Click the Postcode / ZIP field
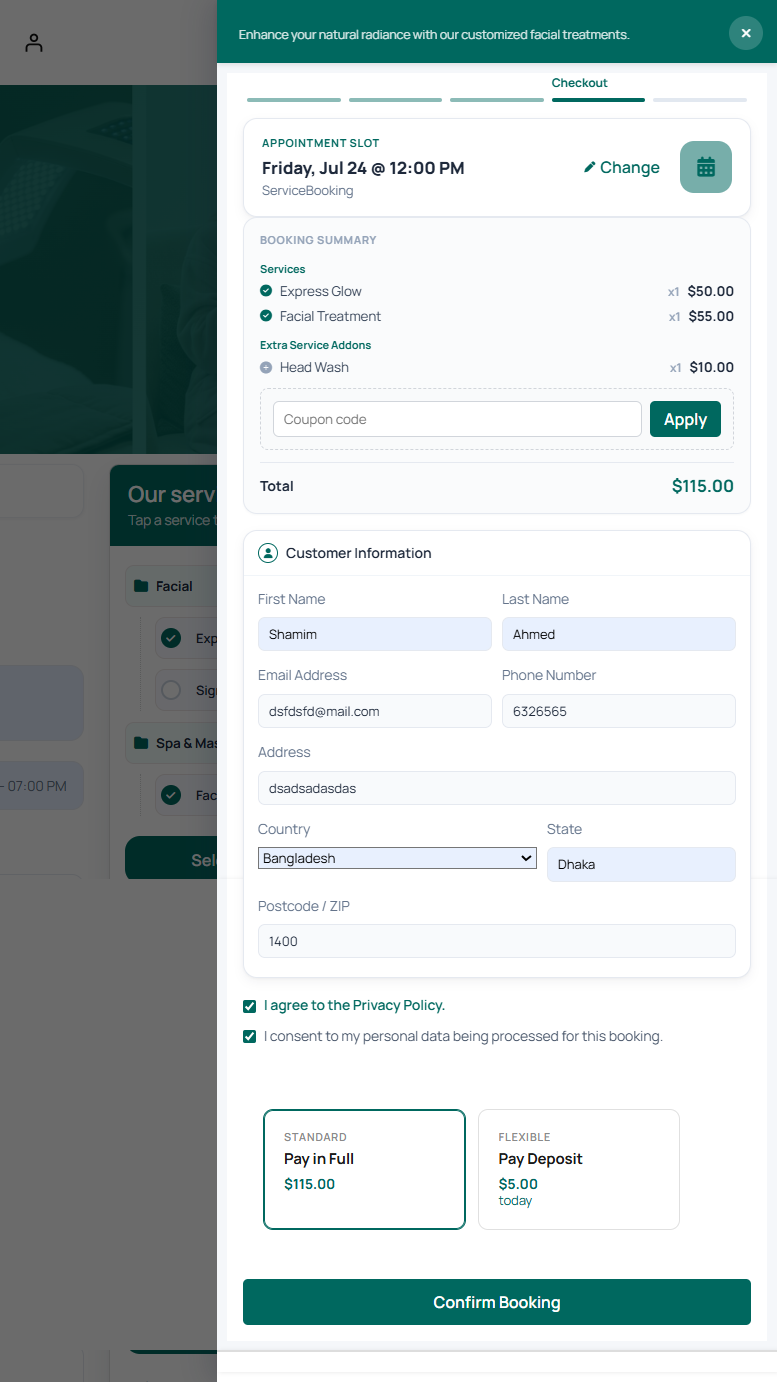The image size is (777, 1382). click(x=497, y=941)
